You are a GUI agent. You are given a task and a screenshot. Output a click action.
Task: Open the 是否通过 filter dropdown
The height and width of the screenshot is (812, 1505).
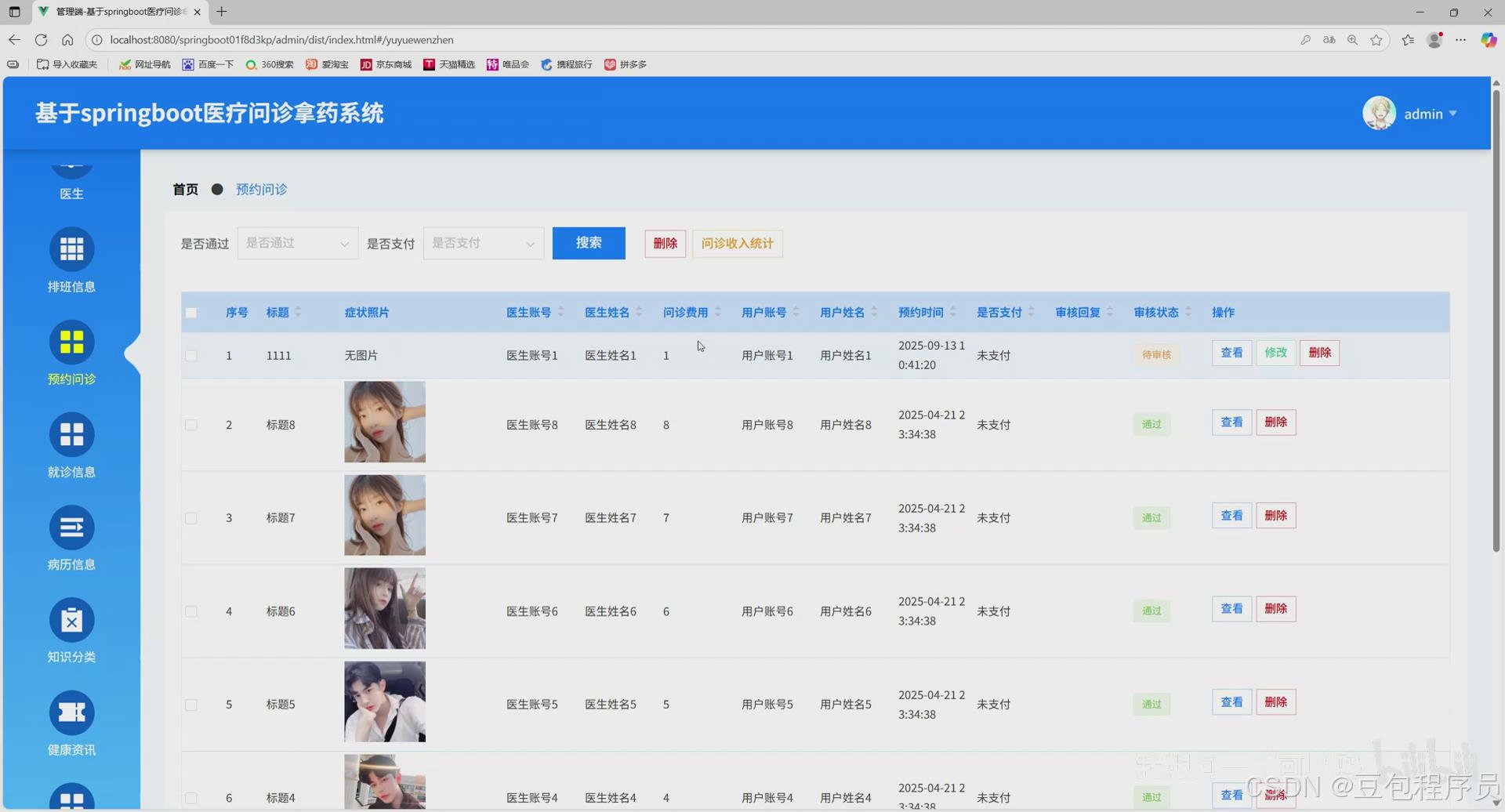[297, 243]
